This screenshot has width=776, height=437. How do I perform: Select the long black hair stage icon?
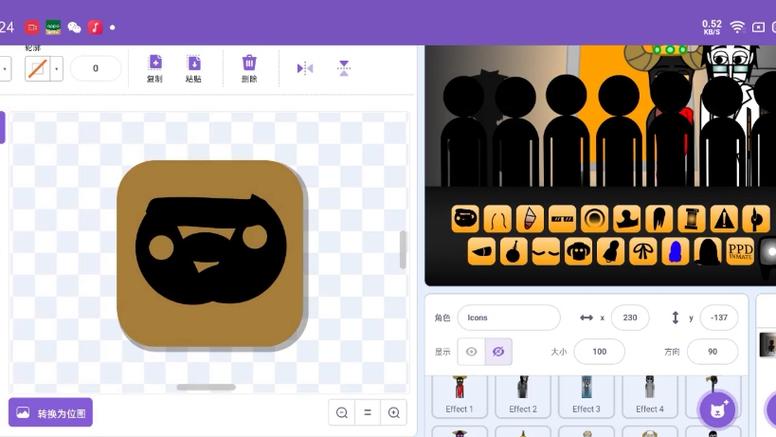(708, 251)
